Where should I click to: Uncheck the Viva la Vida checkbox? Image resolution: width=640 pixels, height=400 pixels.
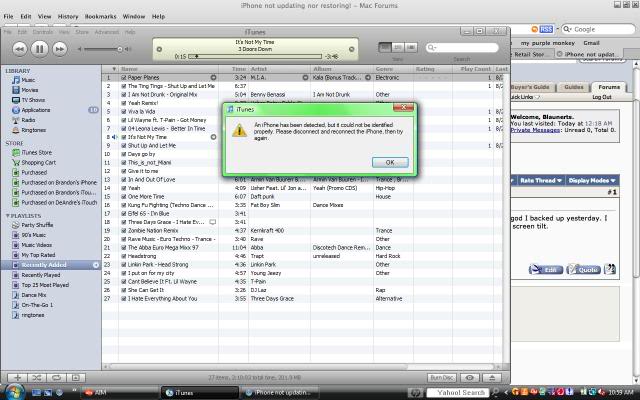[x=123, y=111]
